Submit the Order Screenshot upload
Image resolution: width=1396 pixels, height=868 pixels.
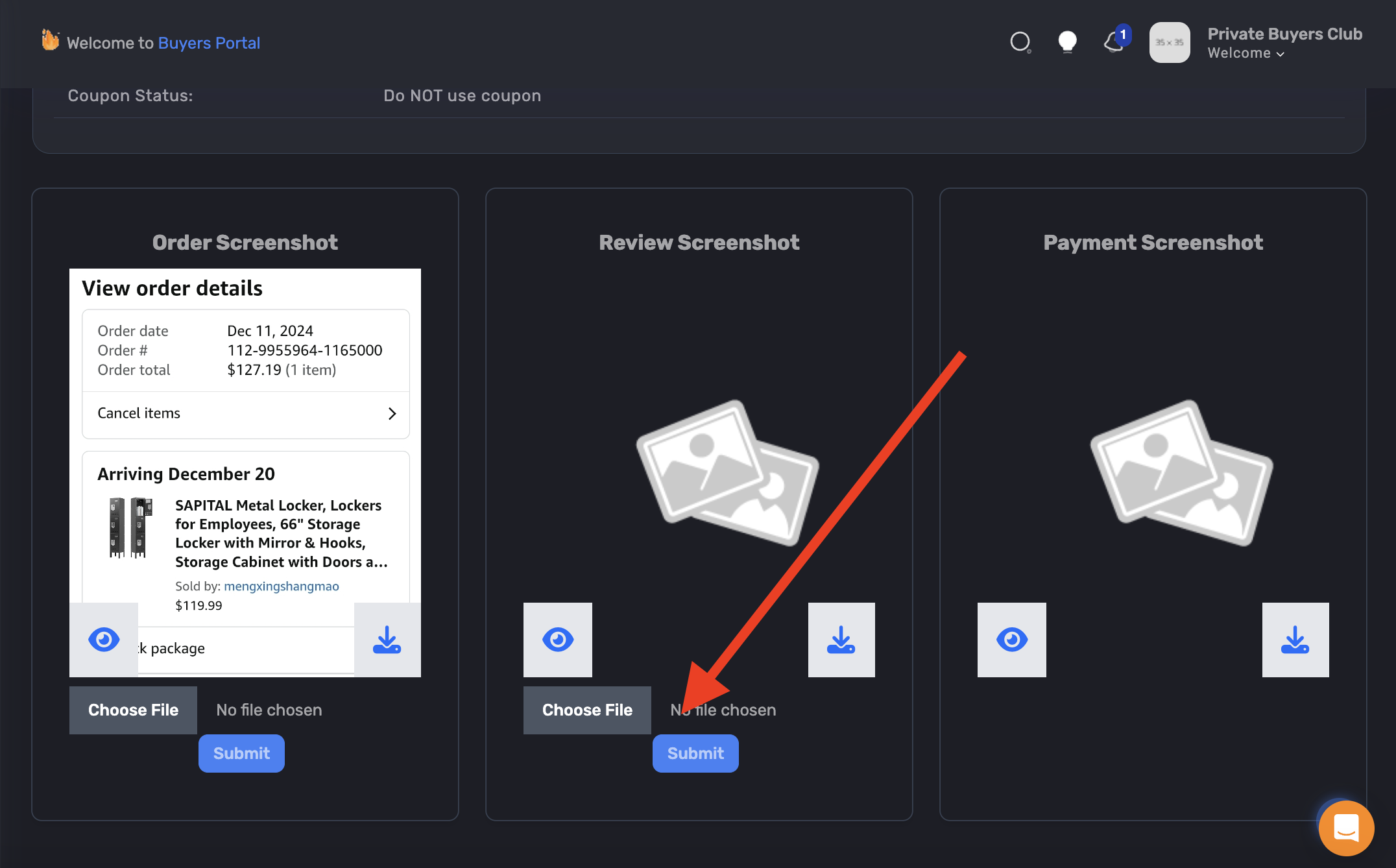tap(241, 753)
